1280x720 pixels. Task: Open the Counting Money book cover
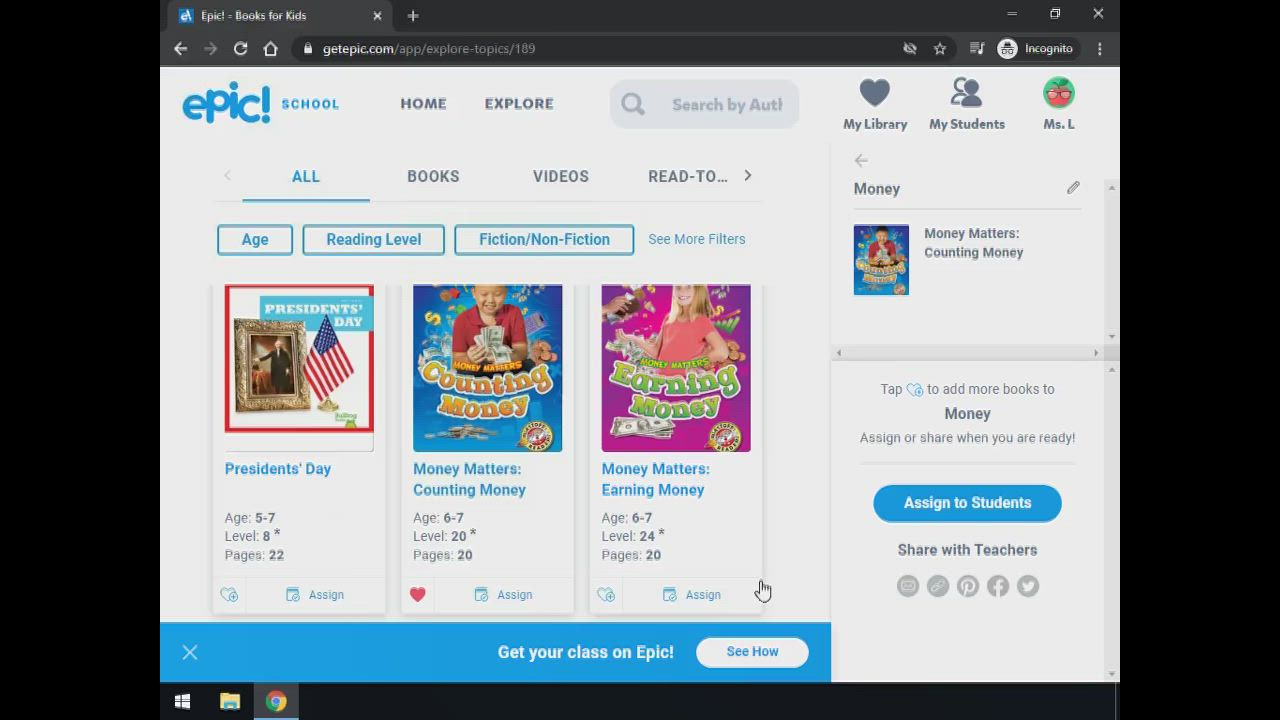(488, 367)
